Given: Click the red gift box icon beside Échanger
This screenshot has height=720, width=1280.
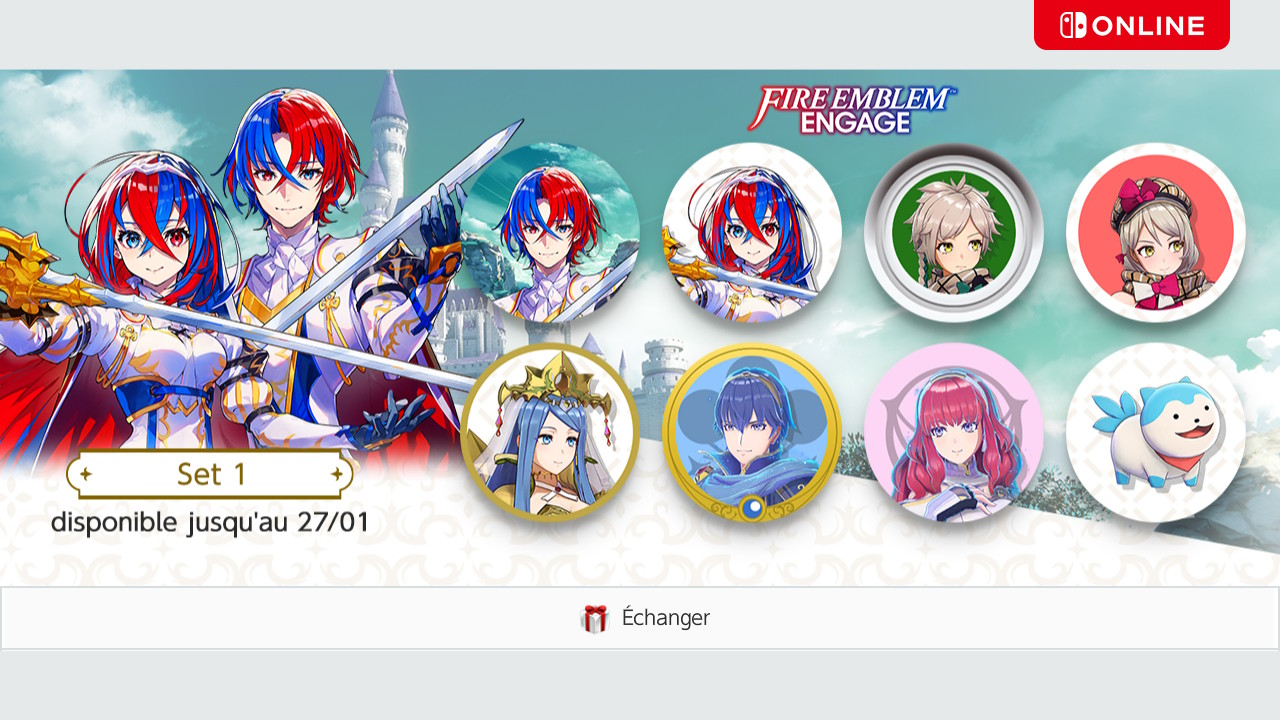Looking at the screenshot, I should (594, 619).
